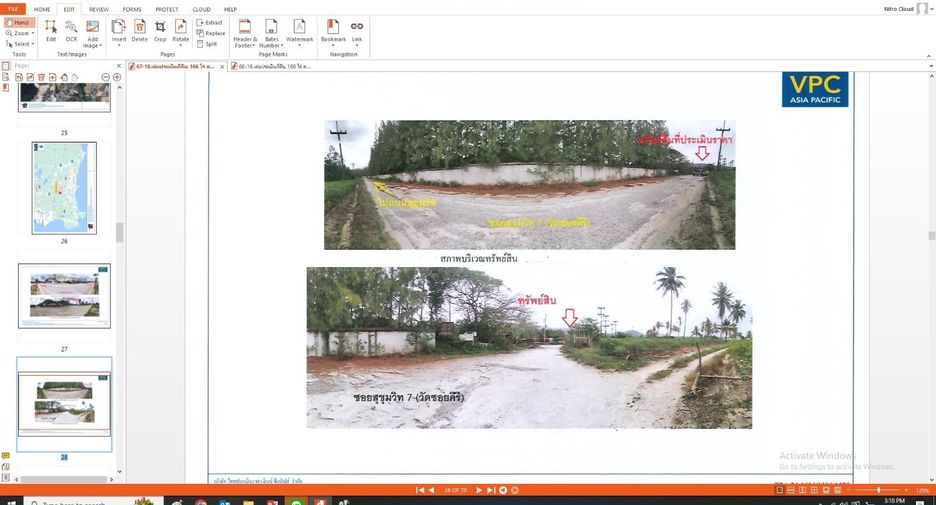Switch to the PROTECT ribbon tab
Viewport: 936px width, 505px height.
tap(167, 10)
